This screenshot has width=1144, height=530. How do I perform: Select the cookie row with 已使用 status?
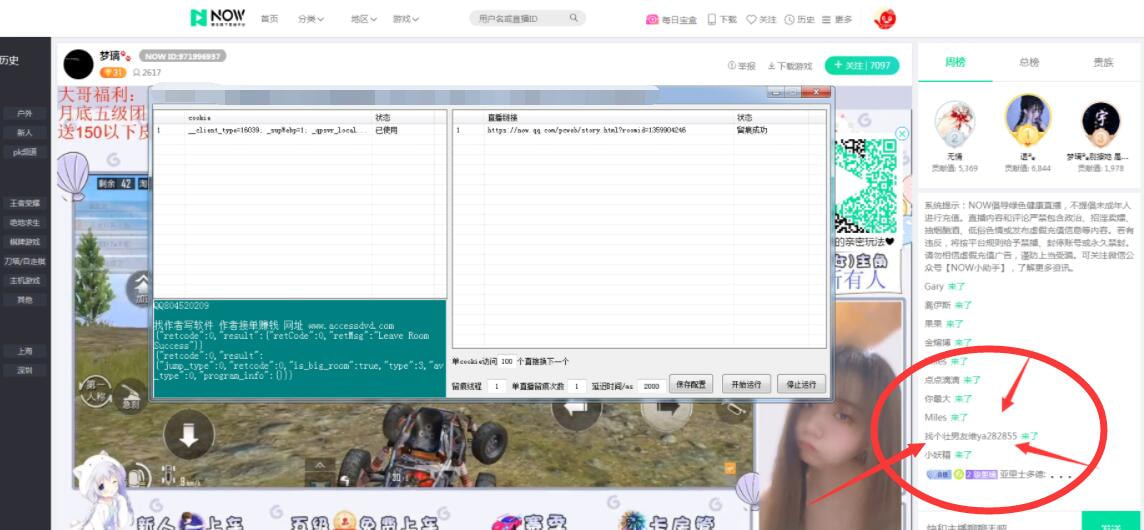299,131
